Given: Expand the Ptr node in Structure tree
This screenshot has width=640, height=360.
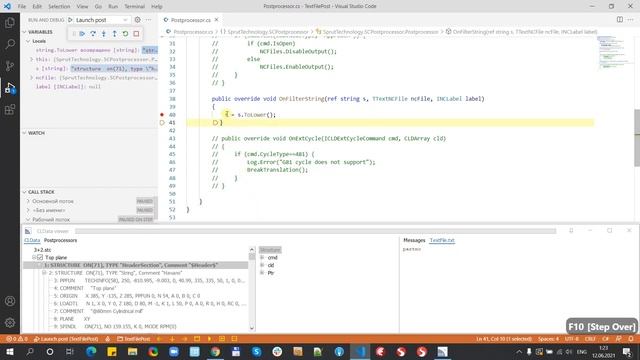Looking at the screenshot, I should (x=262, y=273).
